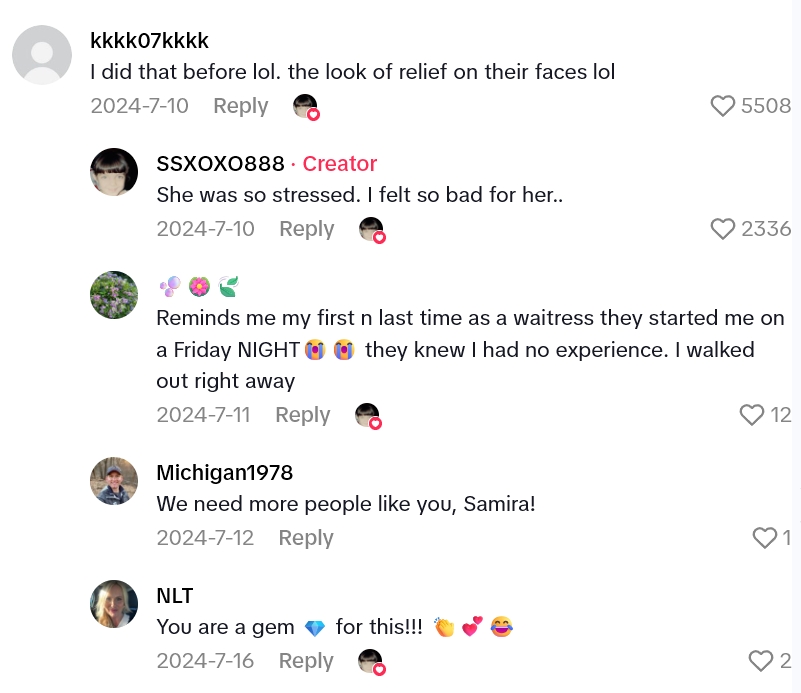Reply to NLT's gem comment
Viewport: 801px width, 693px height.
306,661
